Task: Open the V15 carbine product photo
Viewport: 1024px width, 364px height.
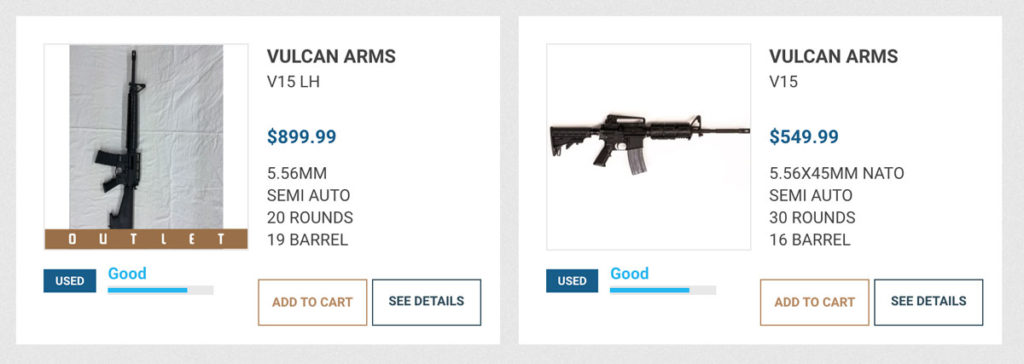Action: [648, 146]
